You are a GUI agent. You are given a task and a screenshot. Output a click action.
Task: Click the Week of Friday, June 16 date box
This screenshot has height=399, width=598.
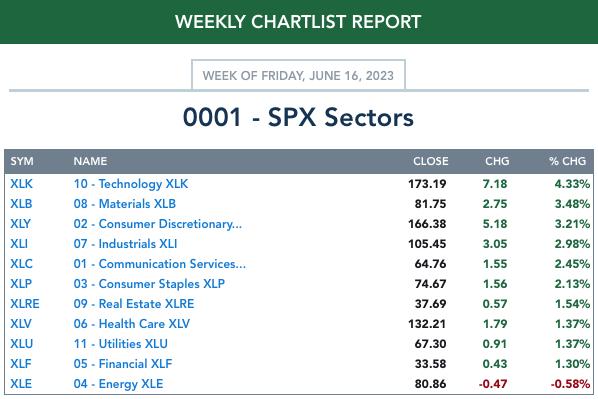click(298, 75)
